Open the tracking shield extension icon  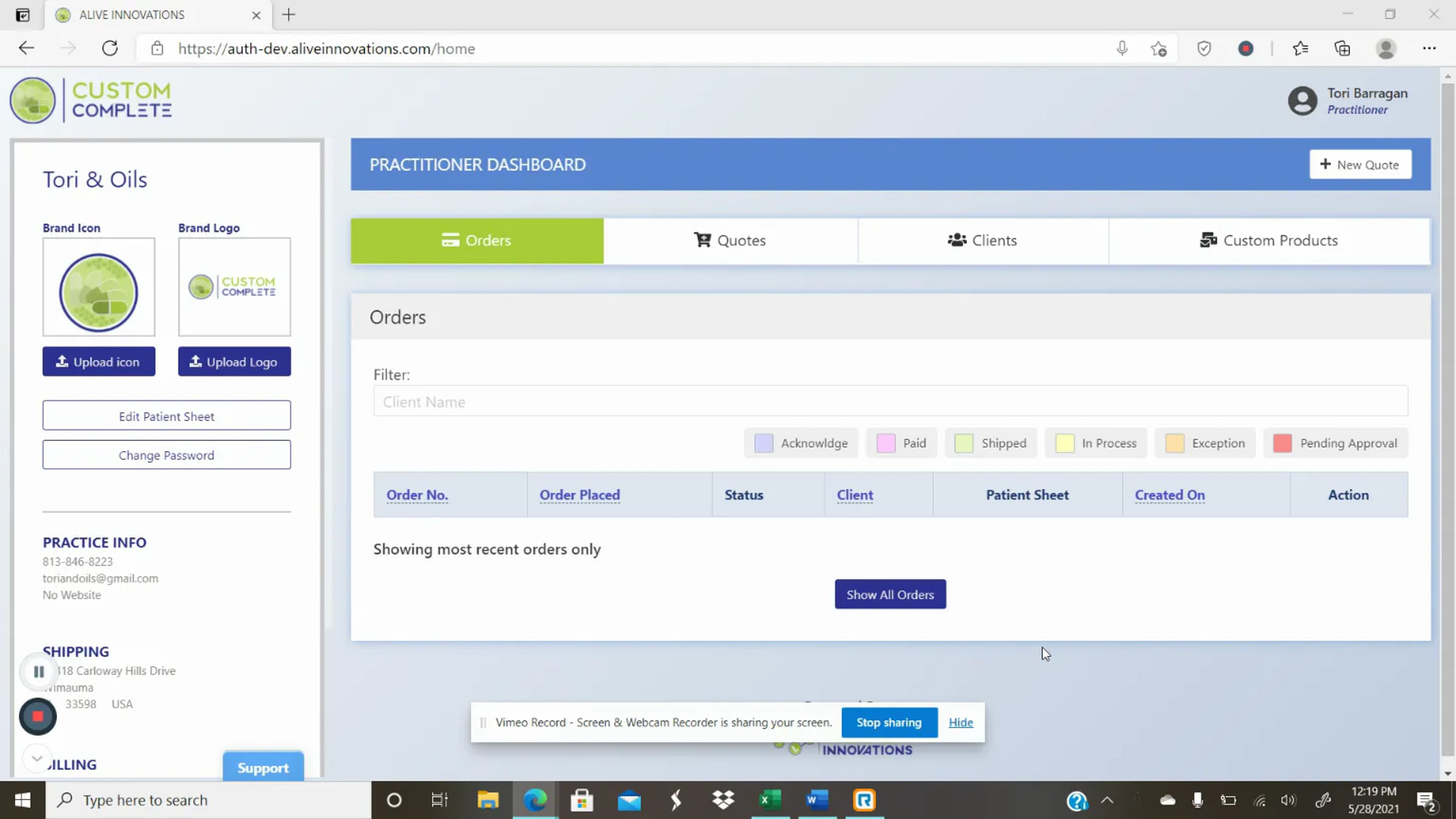coord(1204,49)
